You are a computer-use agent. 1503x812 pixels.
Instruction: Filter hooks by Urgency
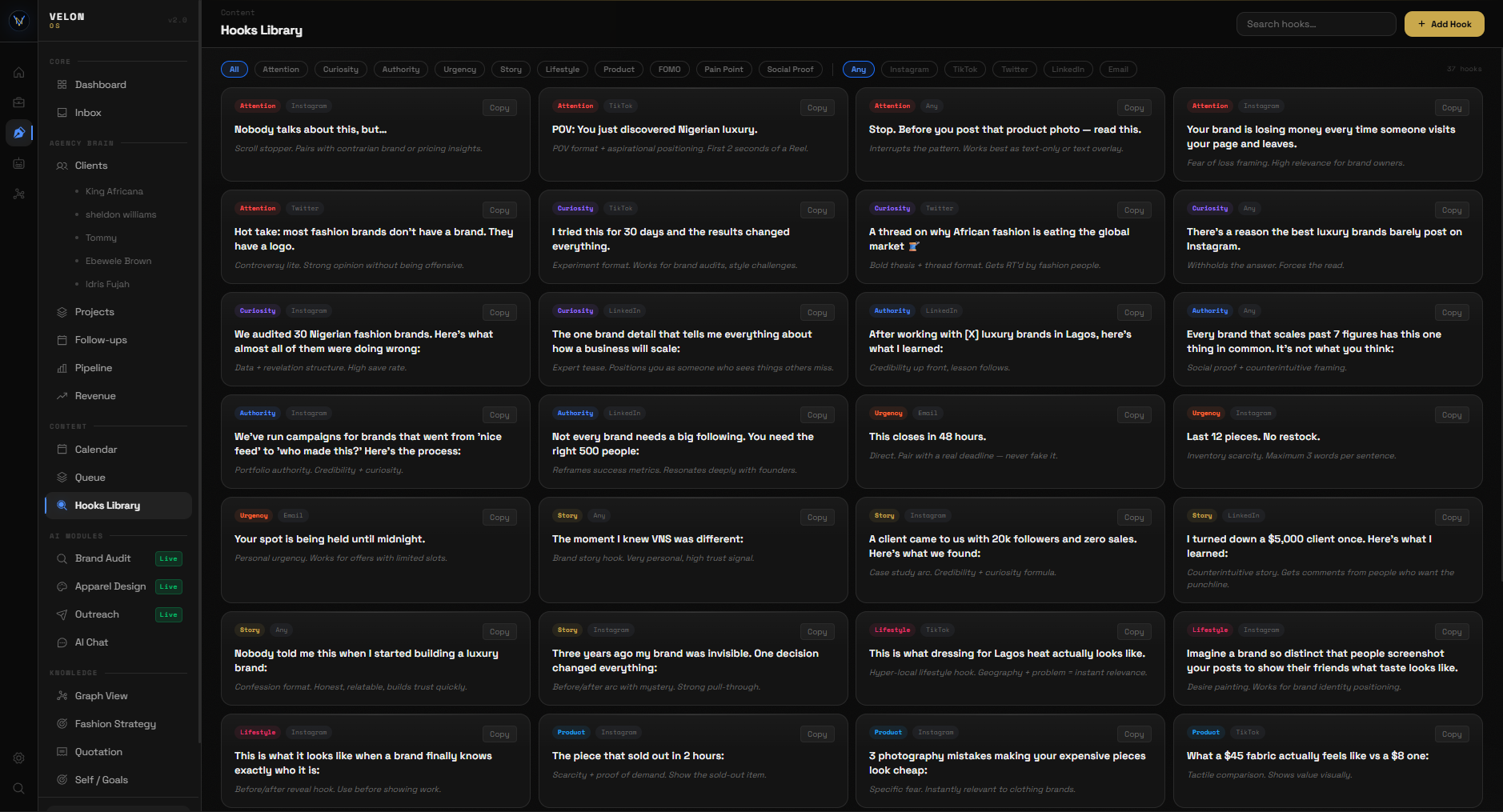[460, 70]
